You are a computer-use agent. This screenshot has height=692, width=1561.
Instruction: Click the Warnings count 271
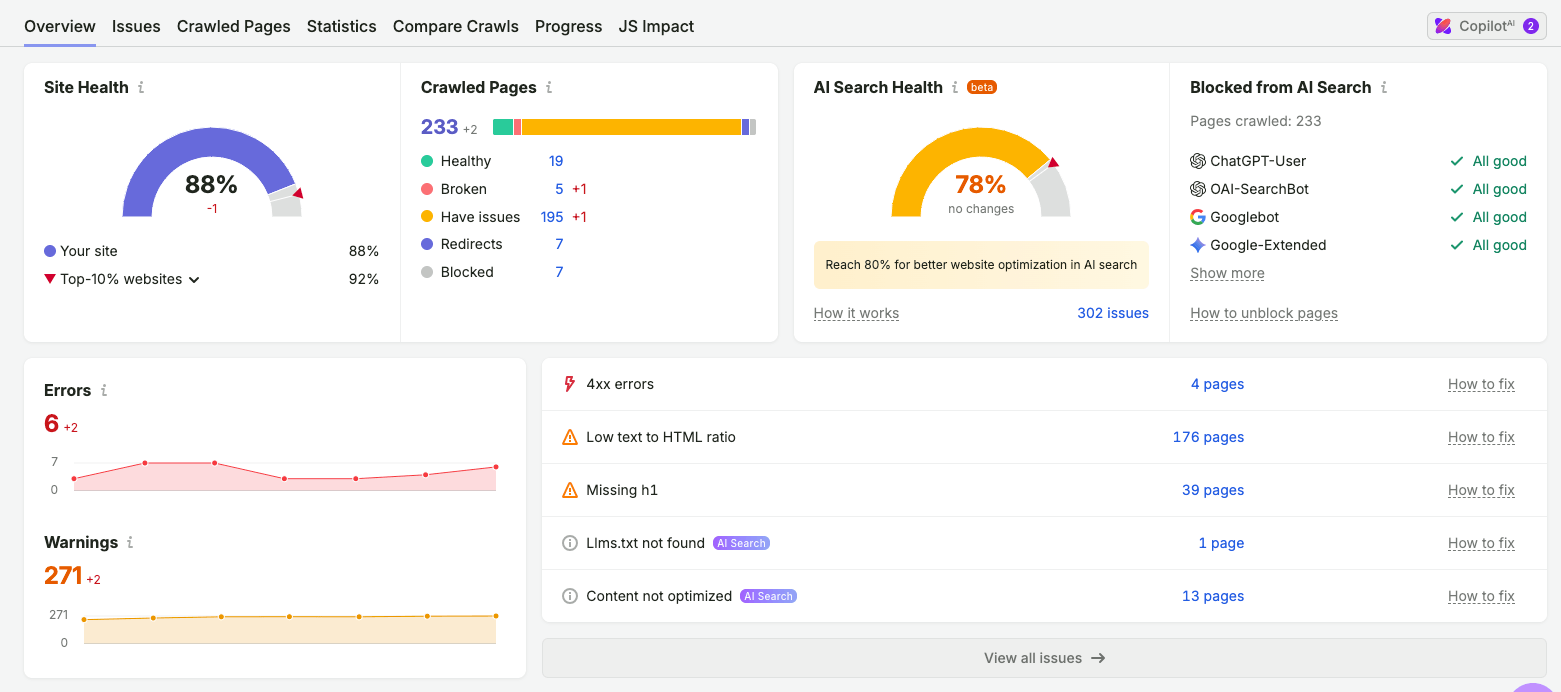[63, 576]
